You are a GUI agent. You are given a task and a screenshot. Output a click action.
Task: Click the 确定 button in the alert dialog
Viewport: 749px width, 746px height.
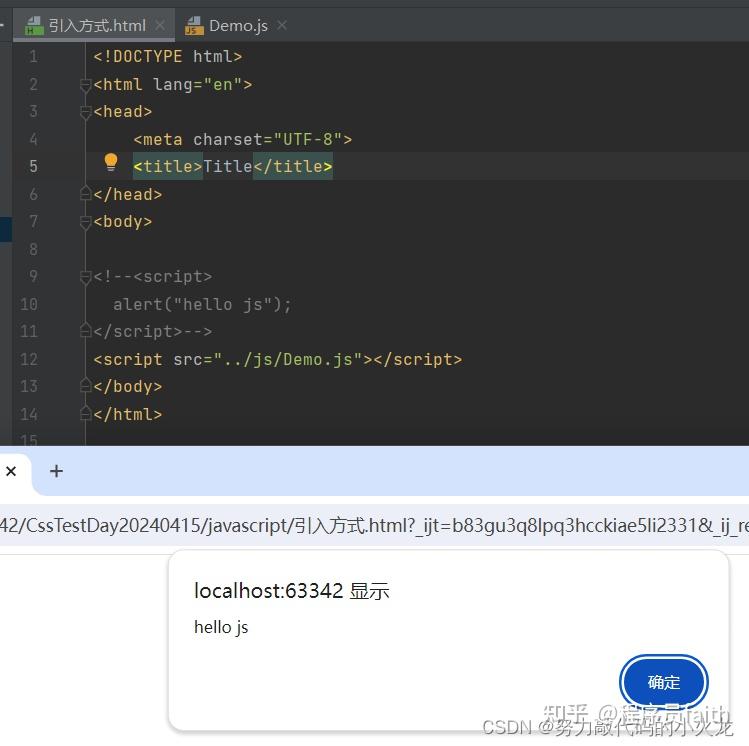(663, 682)
